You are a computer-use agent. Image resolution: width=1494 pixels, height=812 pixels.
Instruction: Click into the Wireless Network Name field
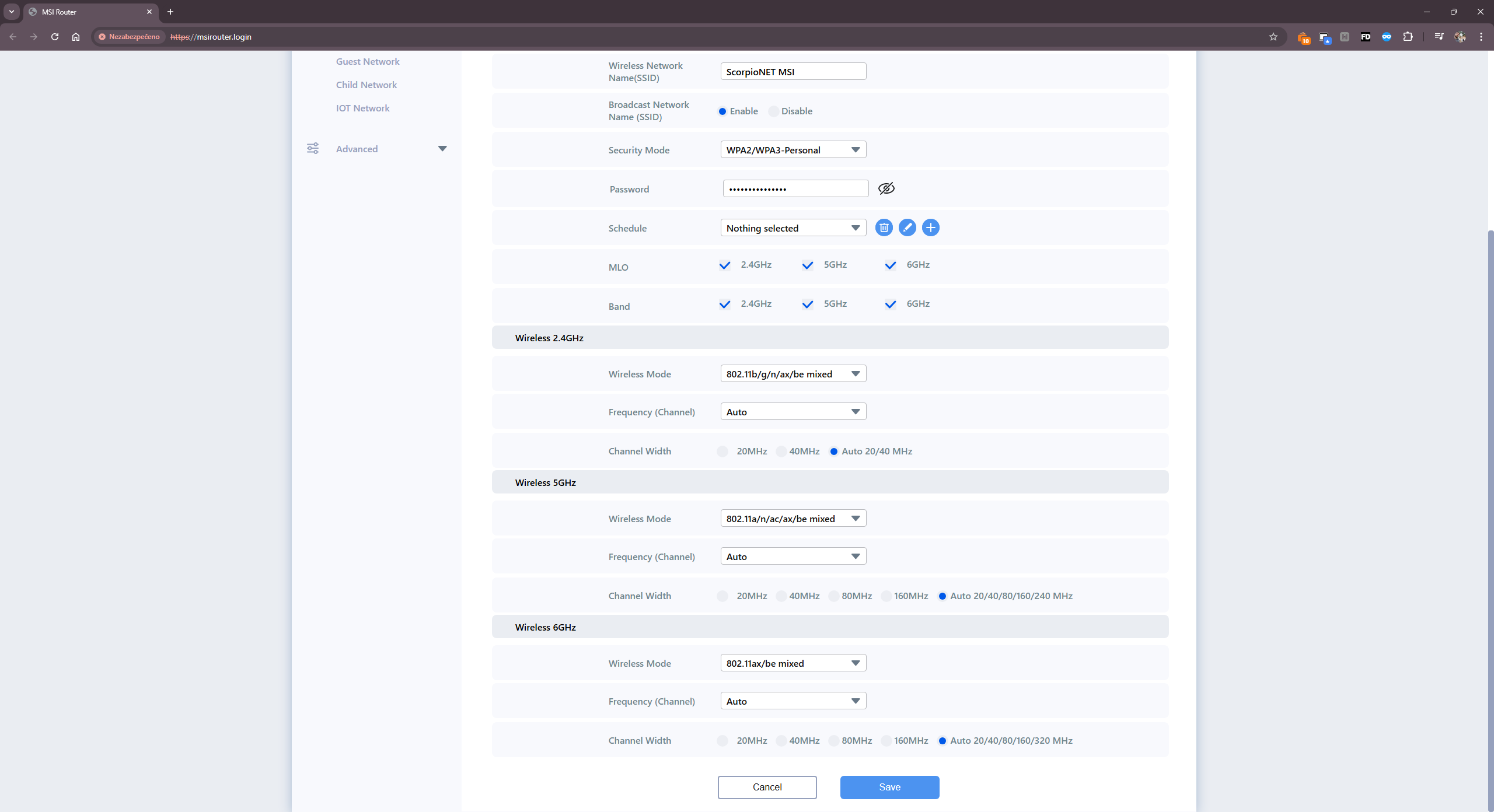pos(793,72)
